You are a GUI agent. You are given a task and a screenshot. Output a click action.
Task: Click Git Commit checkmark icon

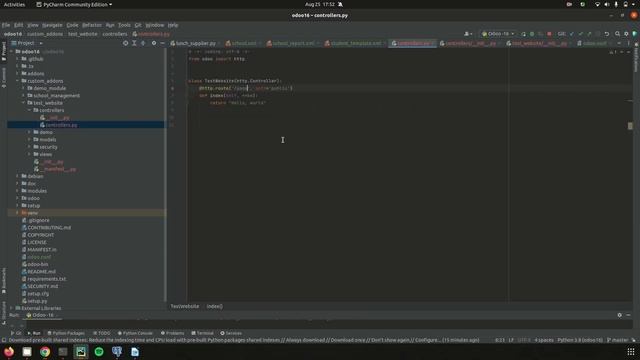pos(580,34)
